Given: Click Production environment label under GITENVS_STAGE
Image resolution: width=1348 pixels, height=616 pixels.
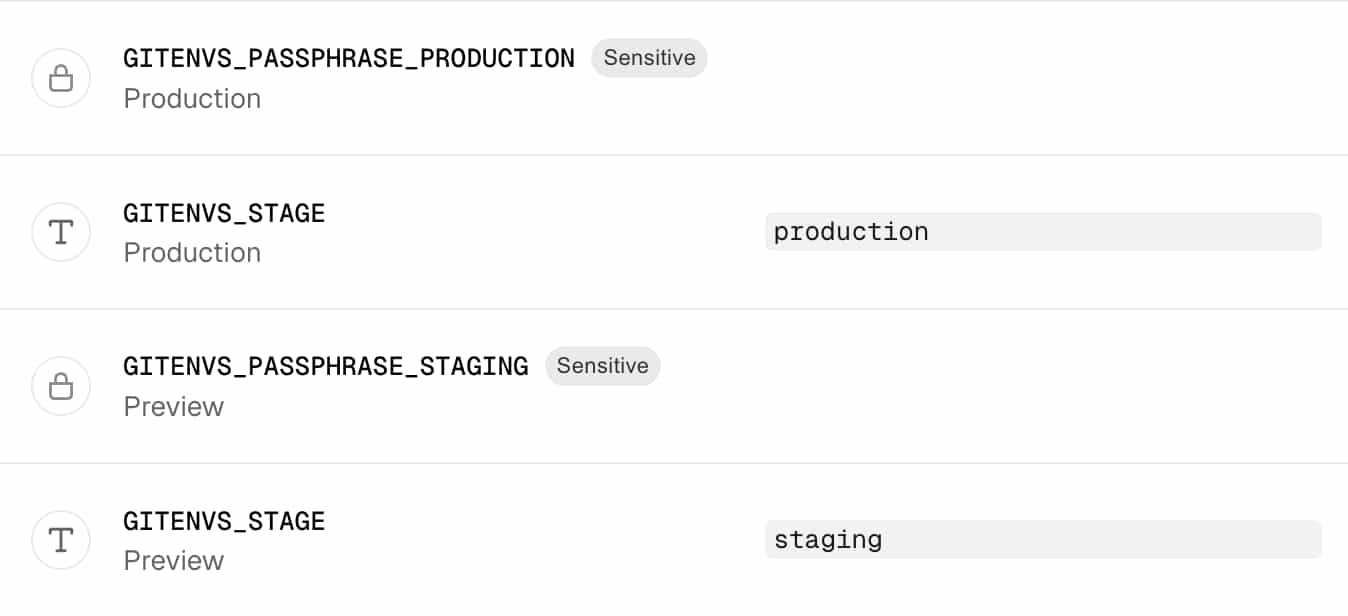Looking at the screenshot, I should coord(192,253).
